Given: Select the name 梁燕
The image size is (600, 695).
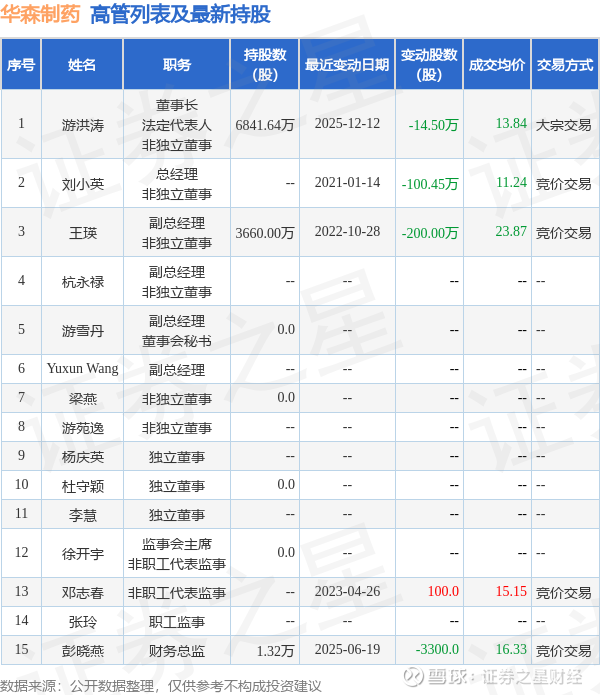Looking at the screenshot, I should coord(82,399).
